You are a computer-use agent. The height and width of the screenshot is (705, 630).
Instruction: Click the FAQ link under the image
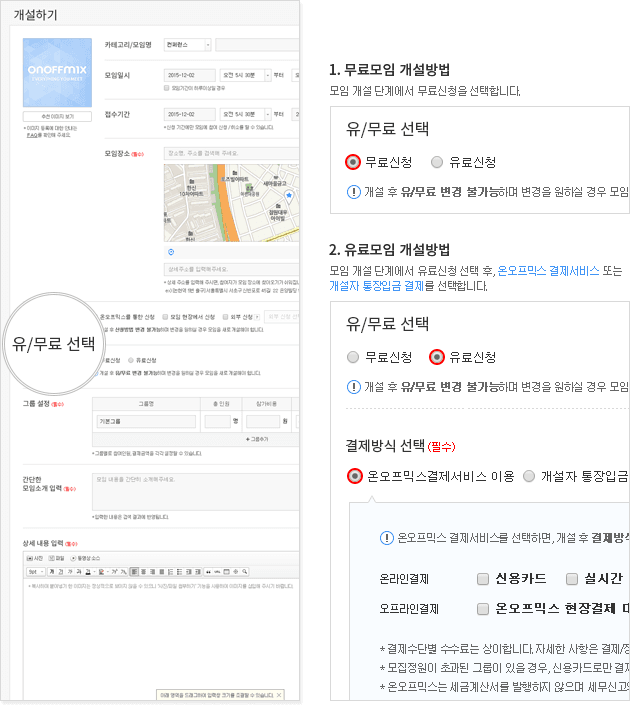(x=31, y=135)
